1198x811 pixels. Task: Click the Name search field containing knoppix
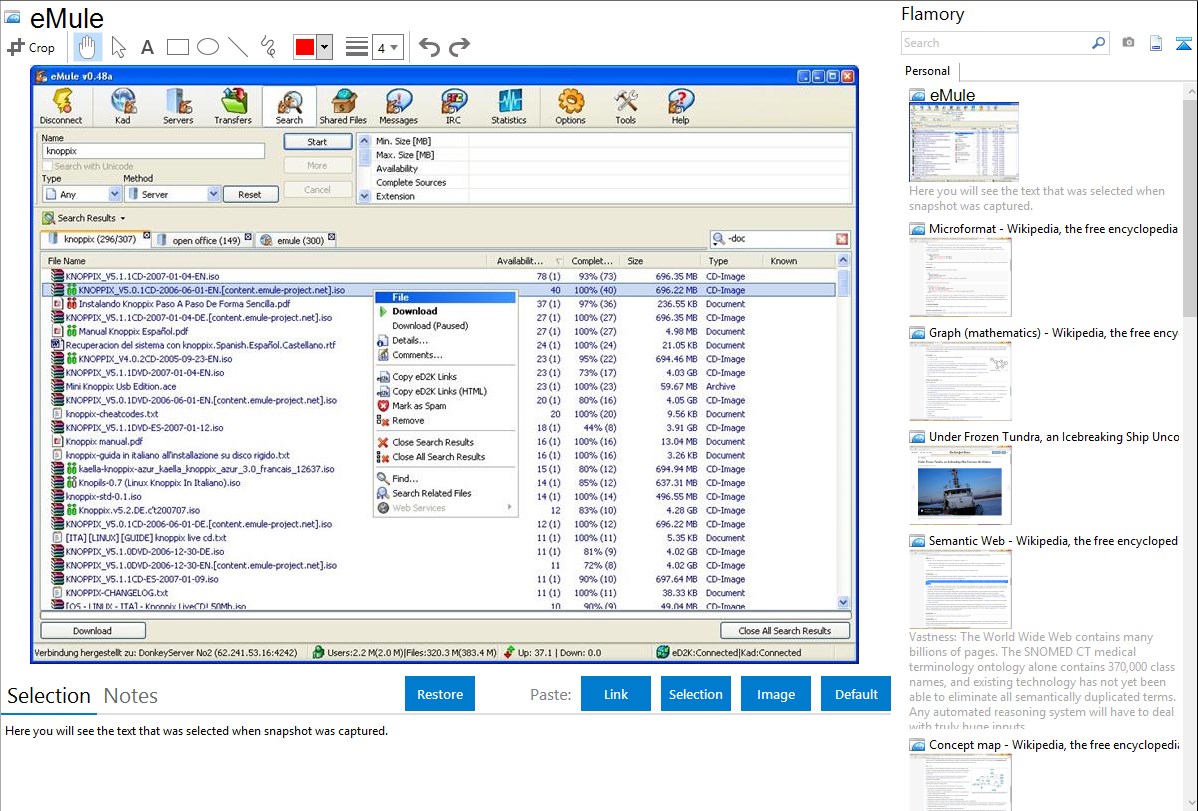(x=154, y=151)
